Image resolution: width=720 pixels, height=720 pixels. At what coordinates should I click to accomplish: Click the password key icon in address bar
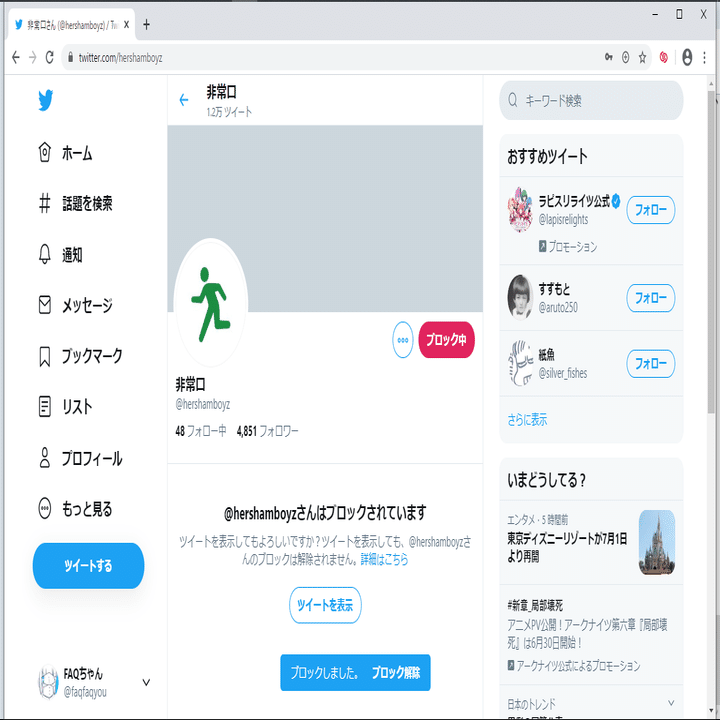click(x=608, y=57)
